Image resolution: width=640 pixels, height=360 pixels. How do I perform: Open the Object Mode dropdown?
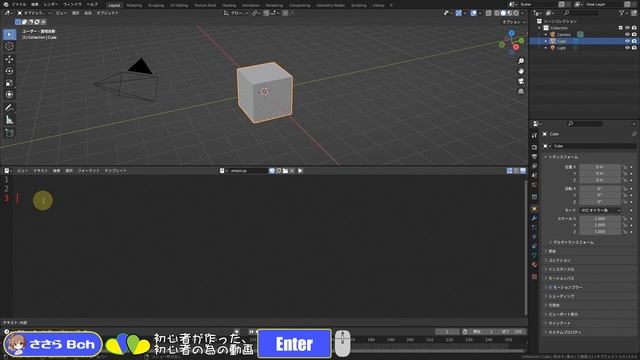(34, 13)
